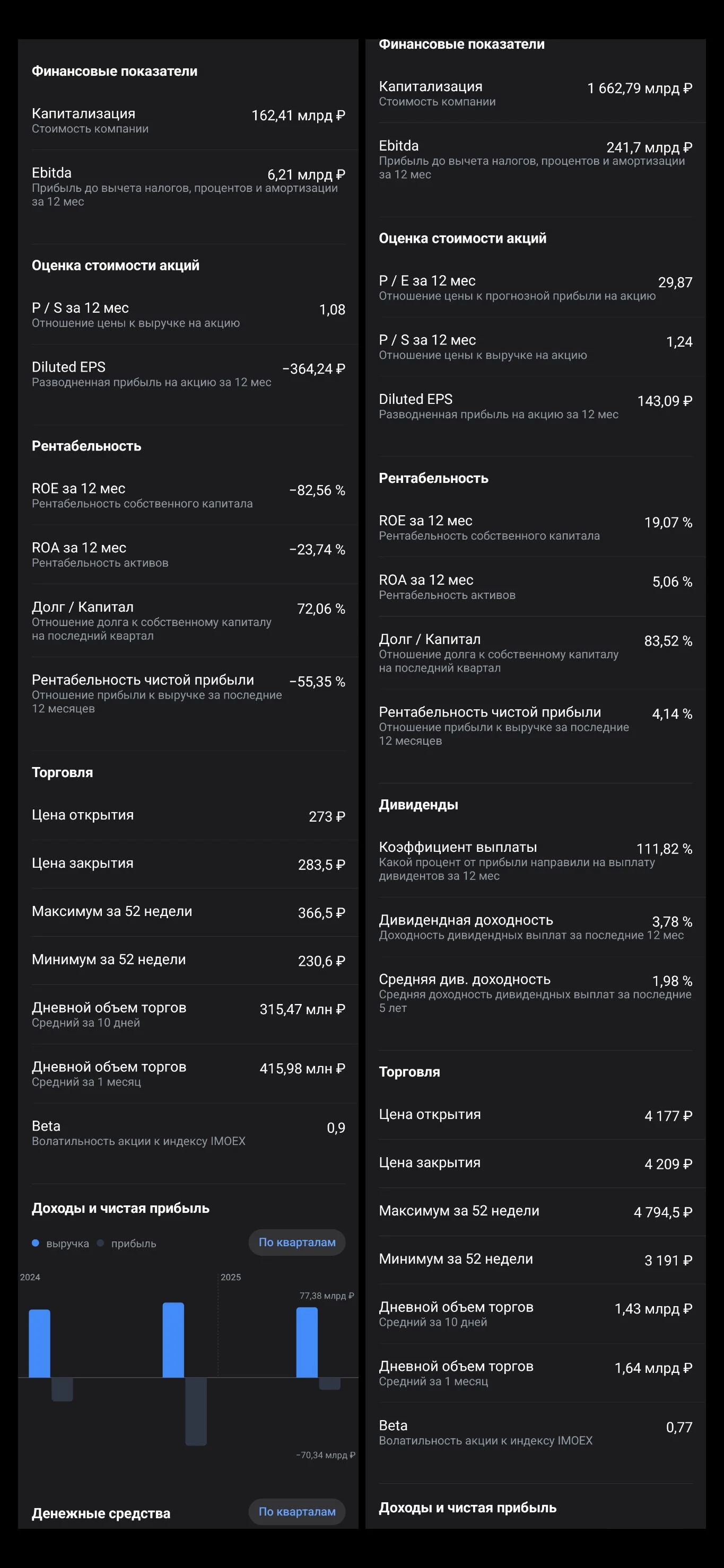Screen dimensions: 724x1568
Task: Open the P / E за 12 мес row
Action: tap(535, 287)
